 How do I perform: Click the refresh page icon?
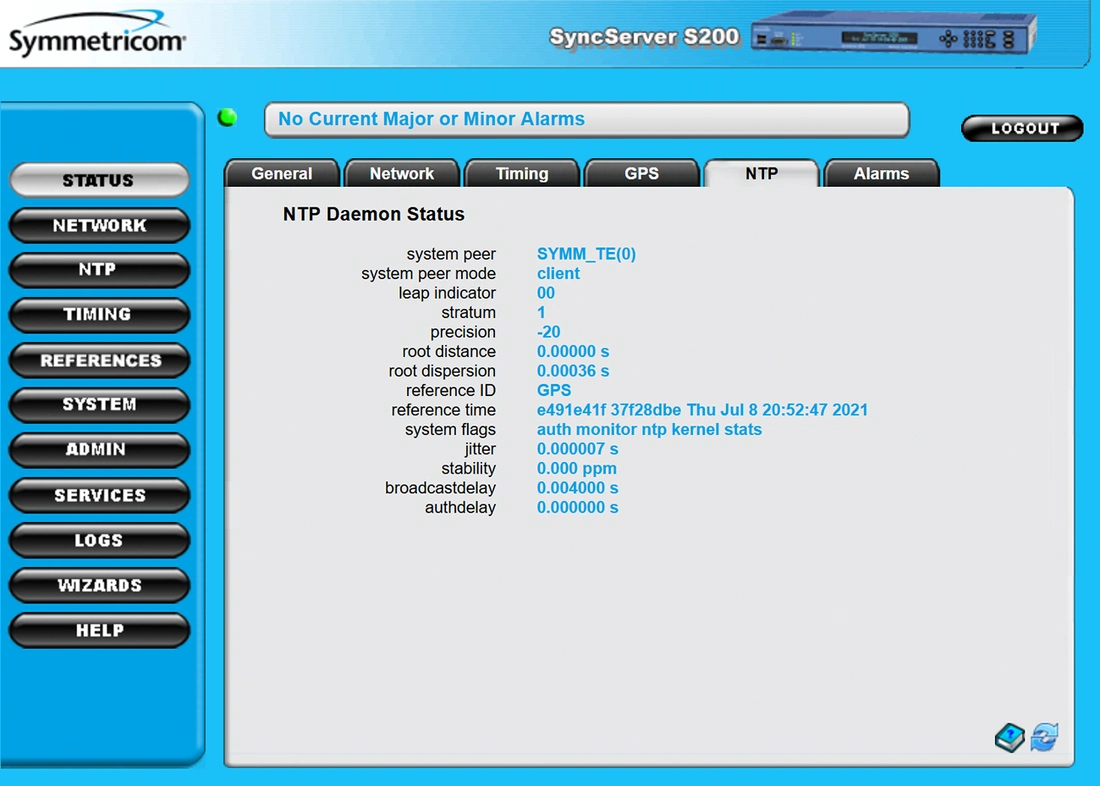1045,737
